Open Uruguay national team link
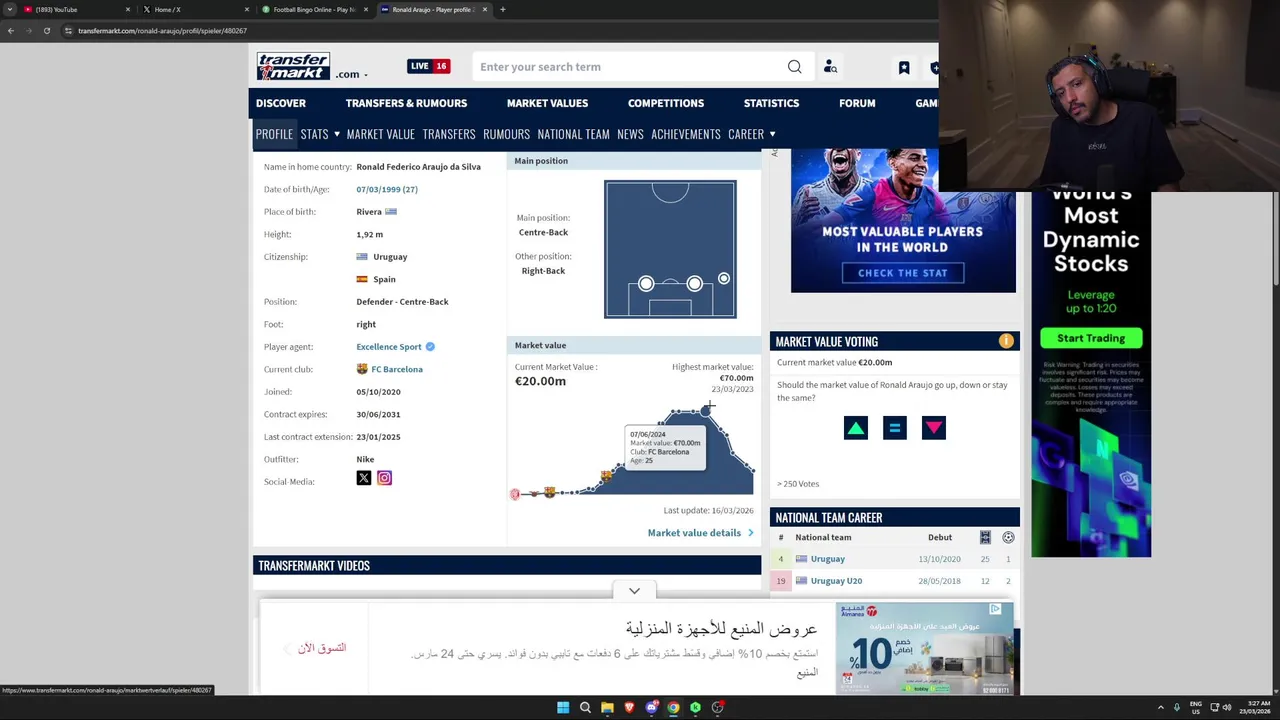The width and height of the screenshot is (1280, 720). (827, 559)
